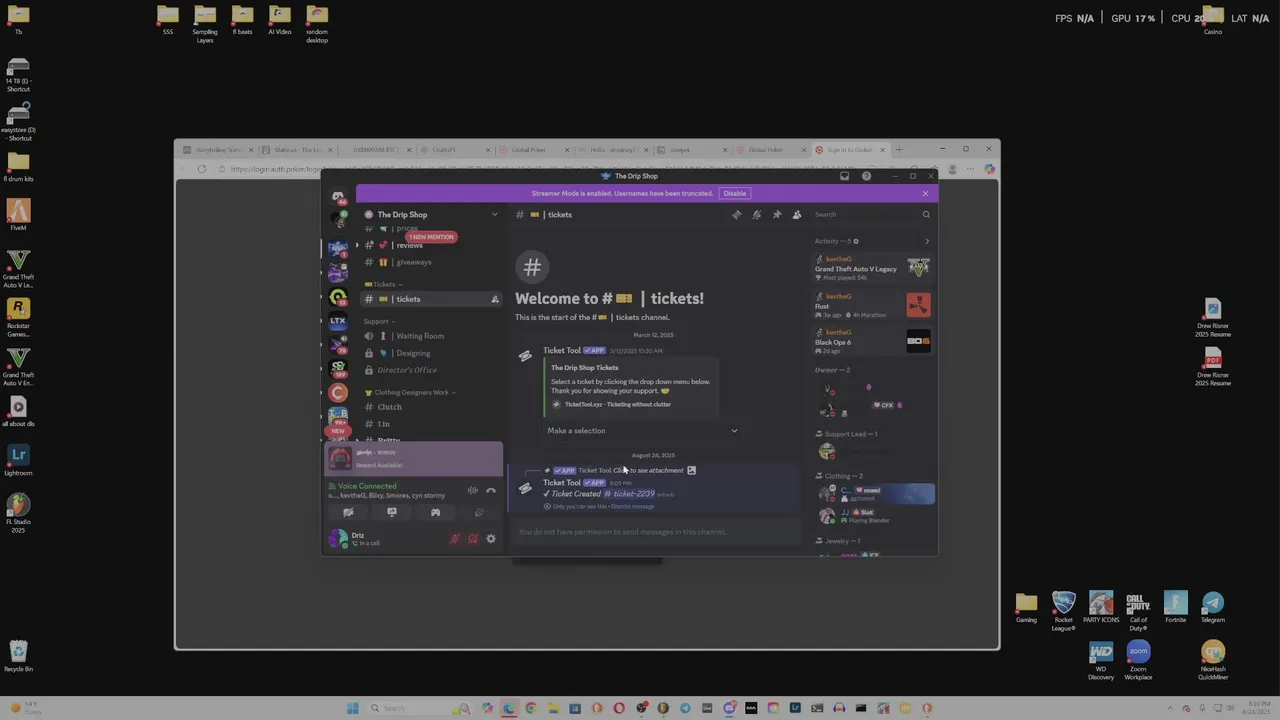This screenshot has width=1280, height=720.
Task: Open Discord help question-mark icon
Action: click(x=866, y=176)
